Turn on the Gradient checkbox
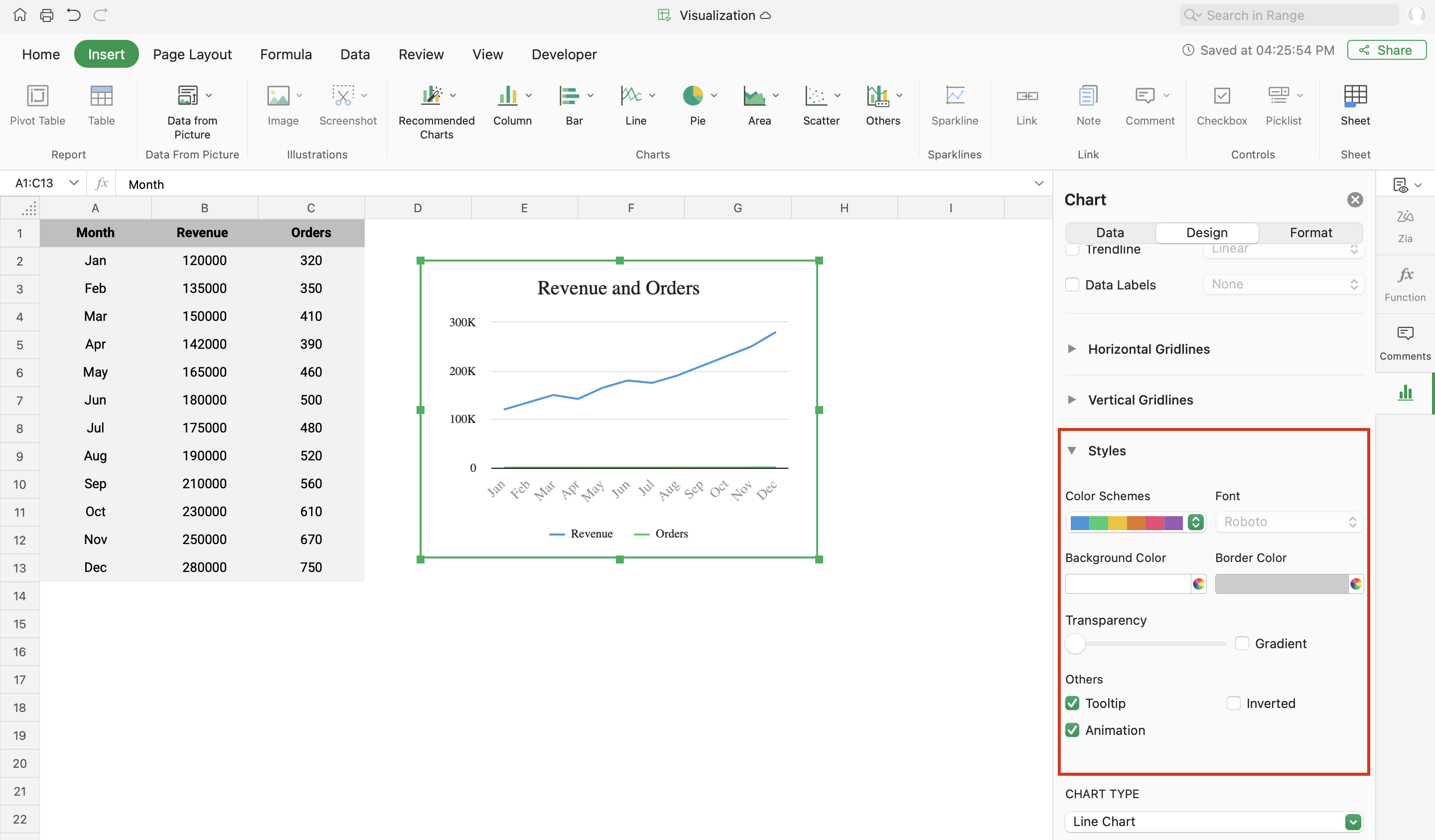Image resolution: width=1435 pixels, height=840 pixels. click(x=1242, y=644)
